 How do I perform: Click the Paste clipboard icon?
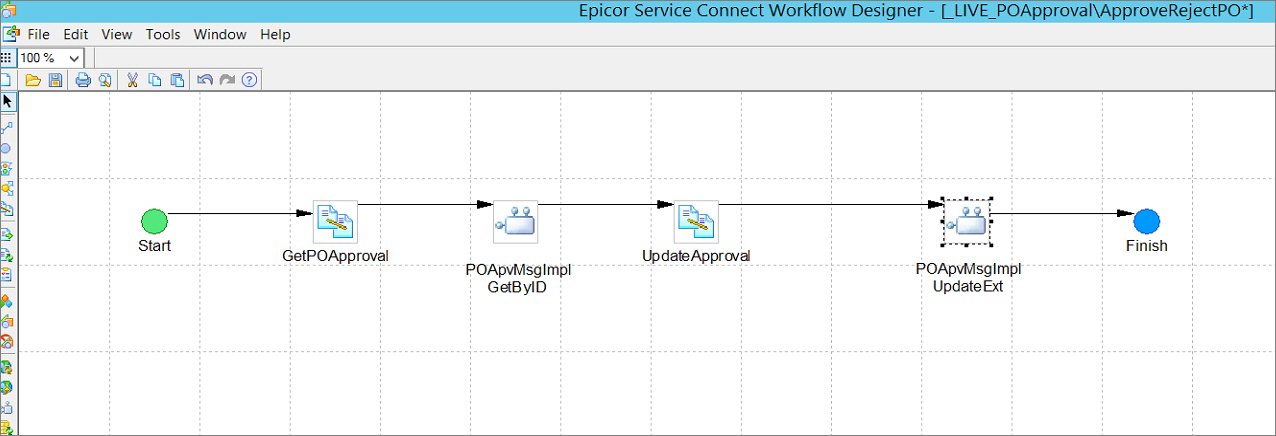coord(177,80)
